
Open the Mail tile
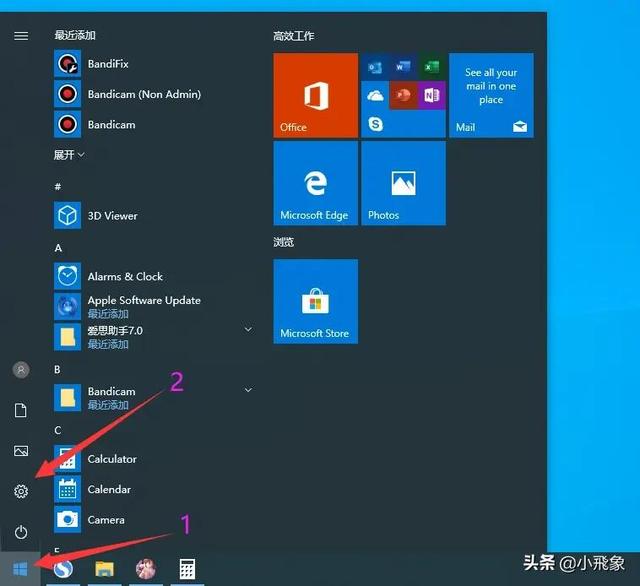[x=491, y=95]
